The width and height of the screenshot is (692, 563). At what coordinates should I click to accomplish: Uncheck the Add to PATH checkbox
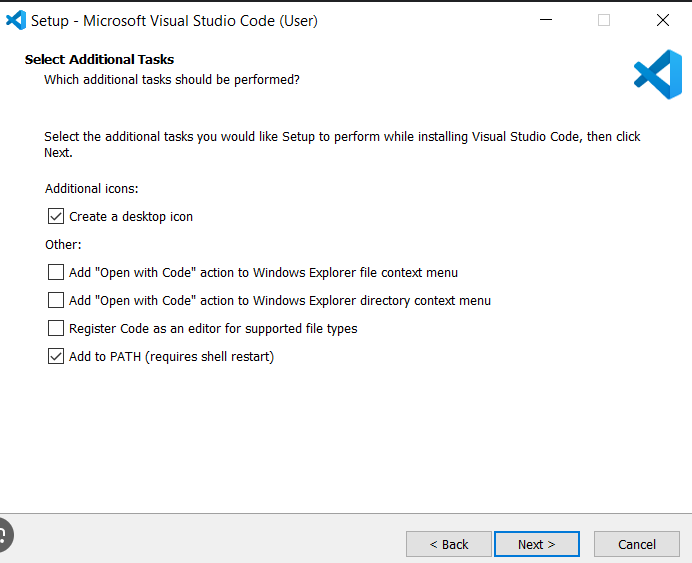click(x=56, y=356)
